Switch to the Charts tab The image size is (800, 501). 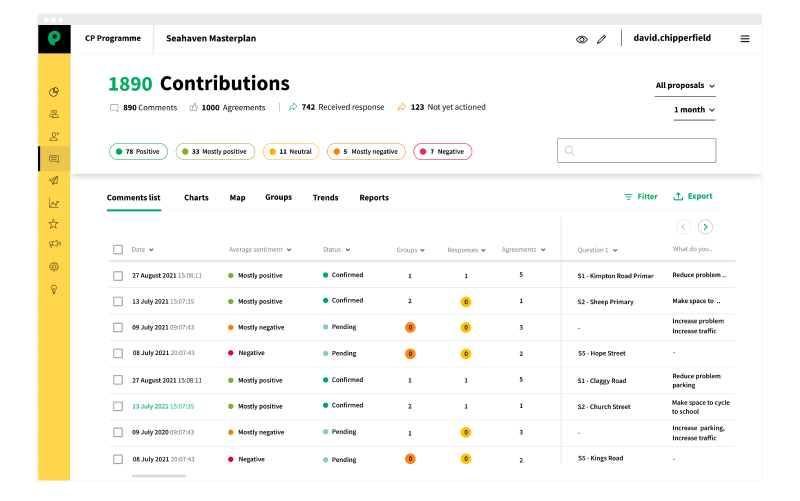point(196,198)
